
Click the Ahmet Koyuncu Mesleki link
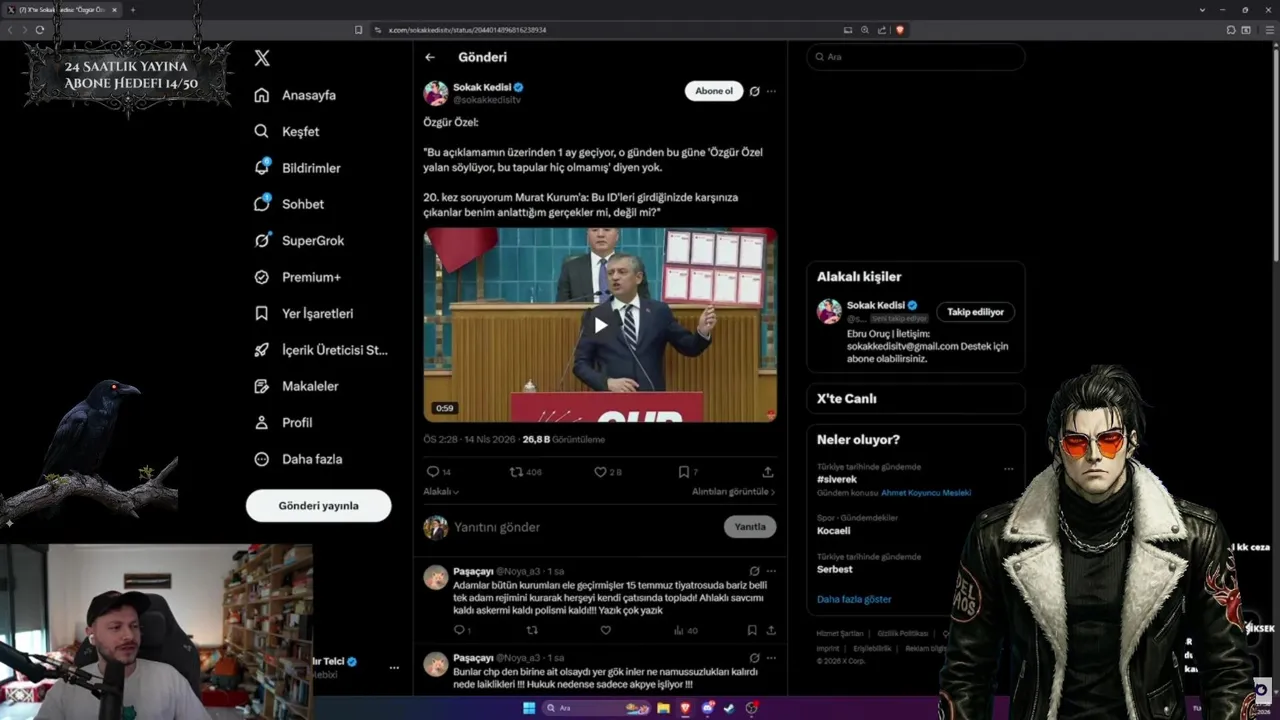click(x=926, y=493)
